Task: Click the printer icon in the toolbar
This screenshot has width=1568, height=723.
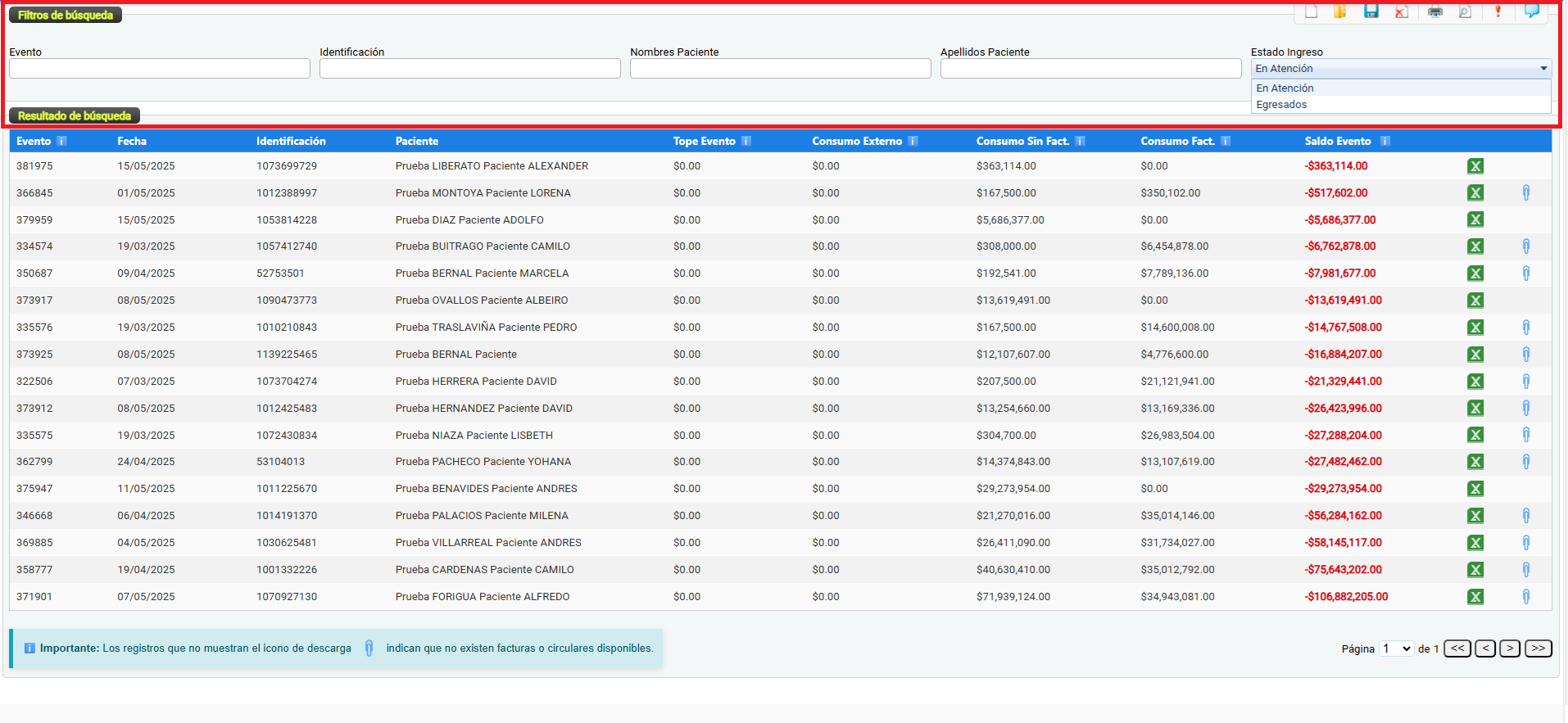Action: (x=1435, y=11)
